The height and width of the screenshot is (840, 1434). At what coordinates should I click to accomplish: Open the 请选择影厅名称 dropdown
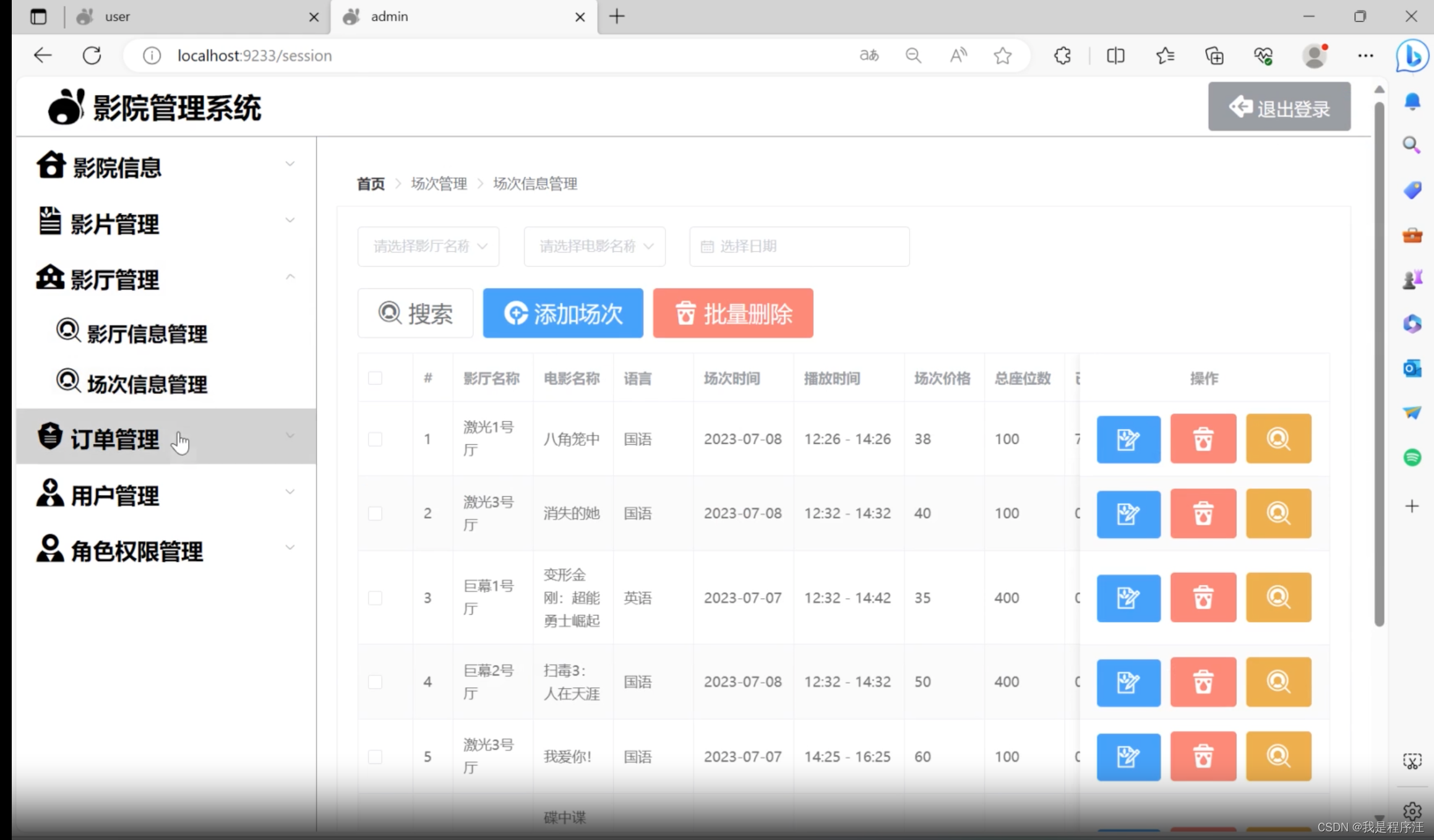[x=428, y=245]
